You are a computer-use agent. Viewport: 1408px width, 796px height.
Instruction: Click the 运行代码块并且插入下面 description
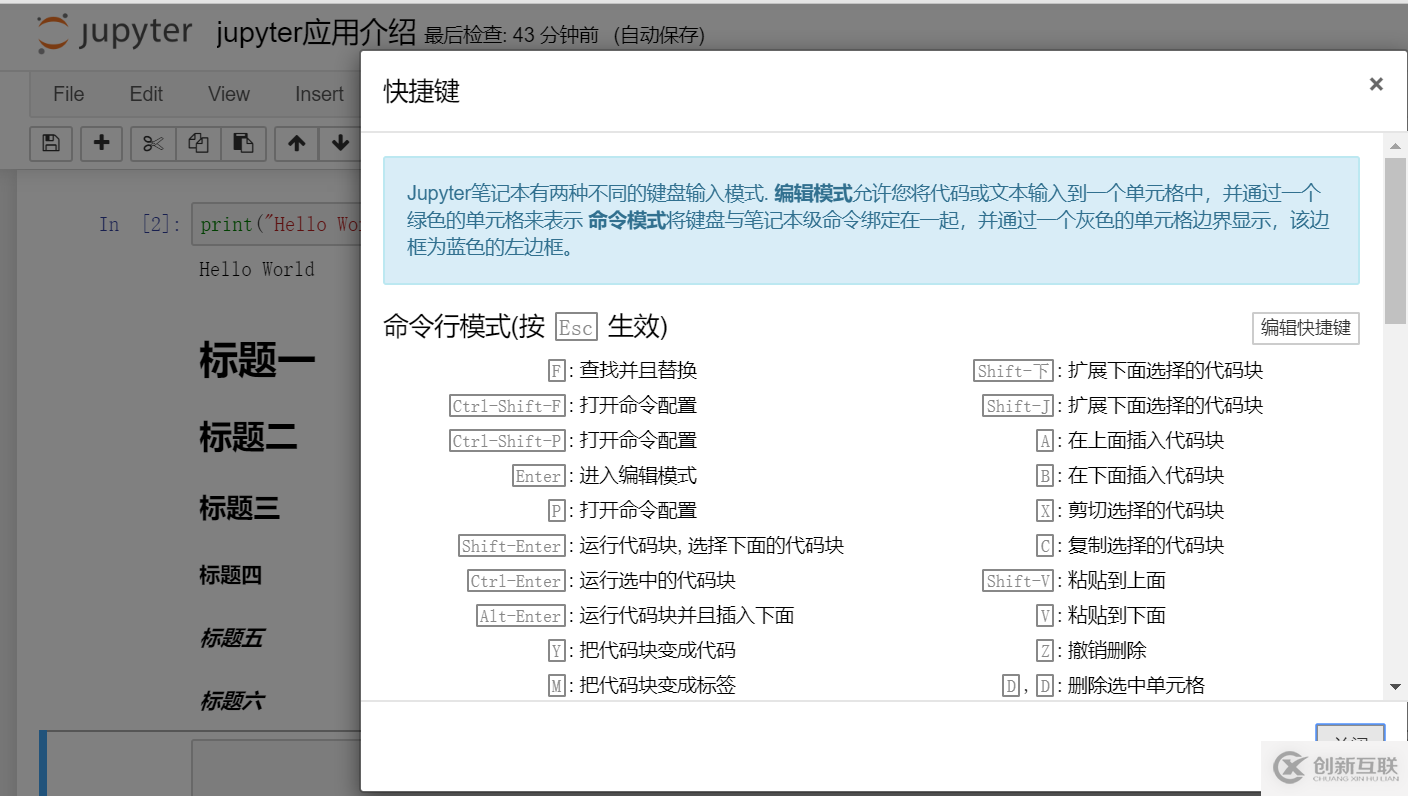687,616
